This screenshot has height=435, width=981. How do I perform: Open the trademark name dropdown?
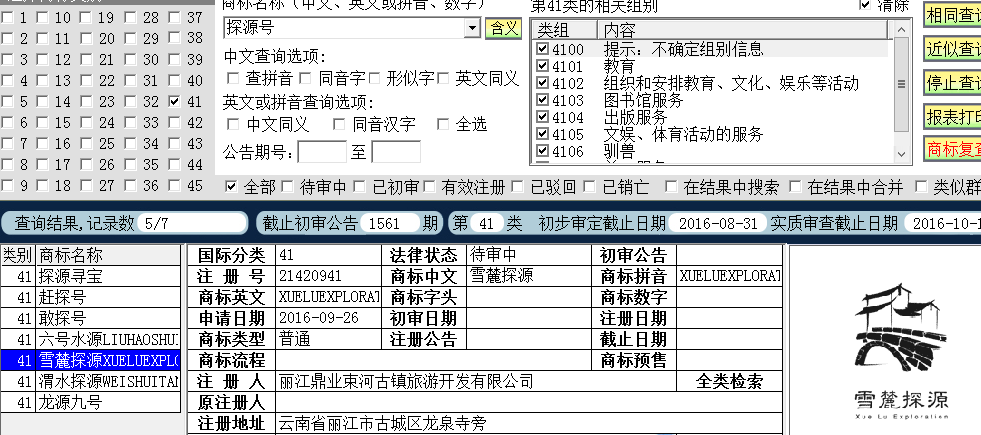click(472, 28)
